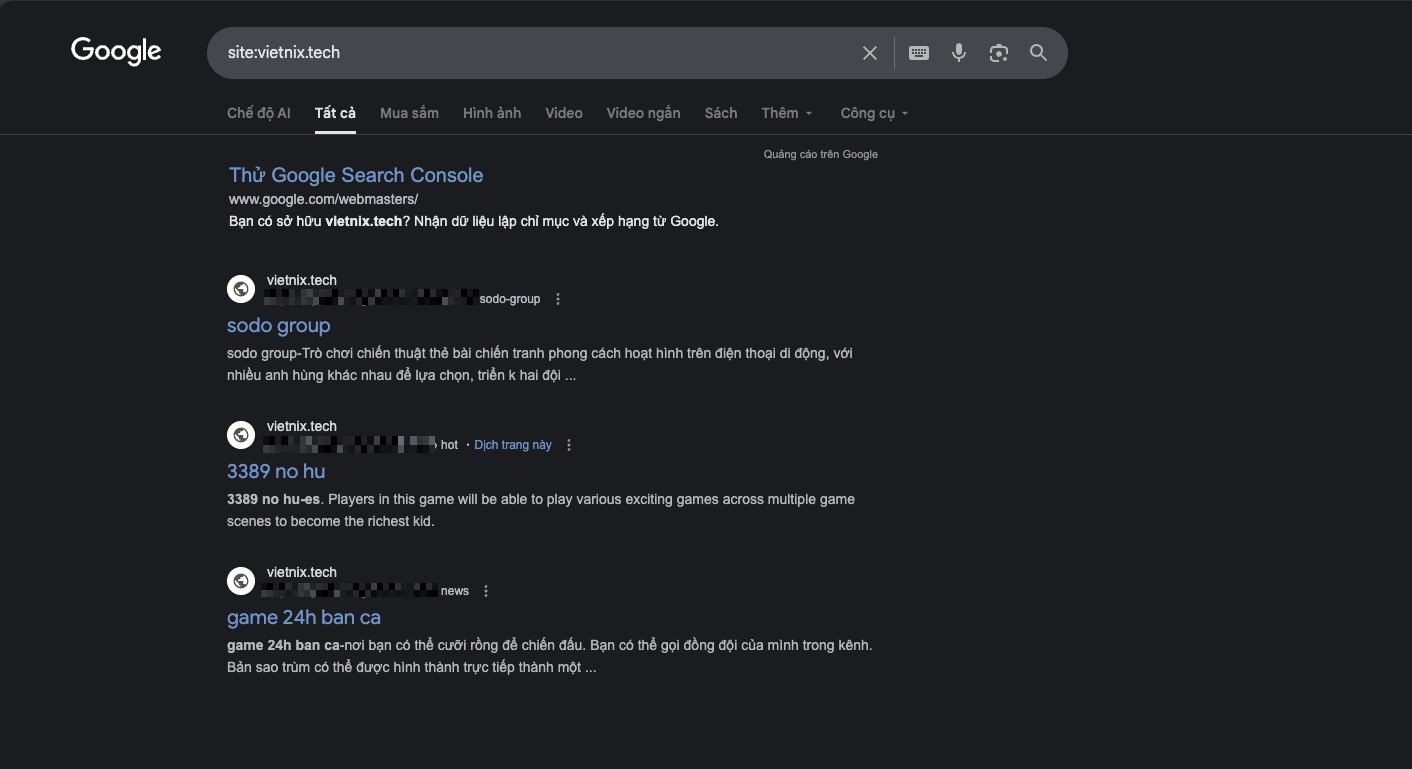The height and width of the screenshot is (769, 1412).
Task: Open the three-dot menu on the 3389 no hu result
Action: (x=569, y=444)
